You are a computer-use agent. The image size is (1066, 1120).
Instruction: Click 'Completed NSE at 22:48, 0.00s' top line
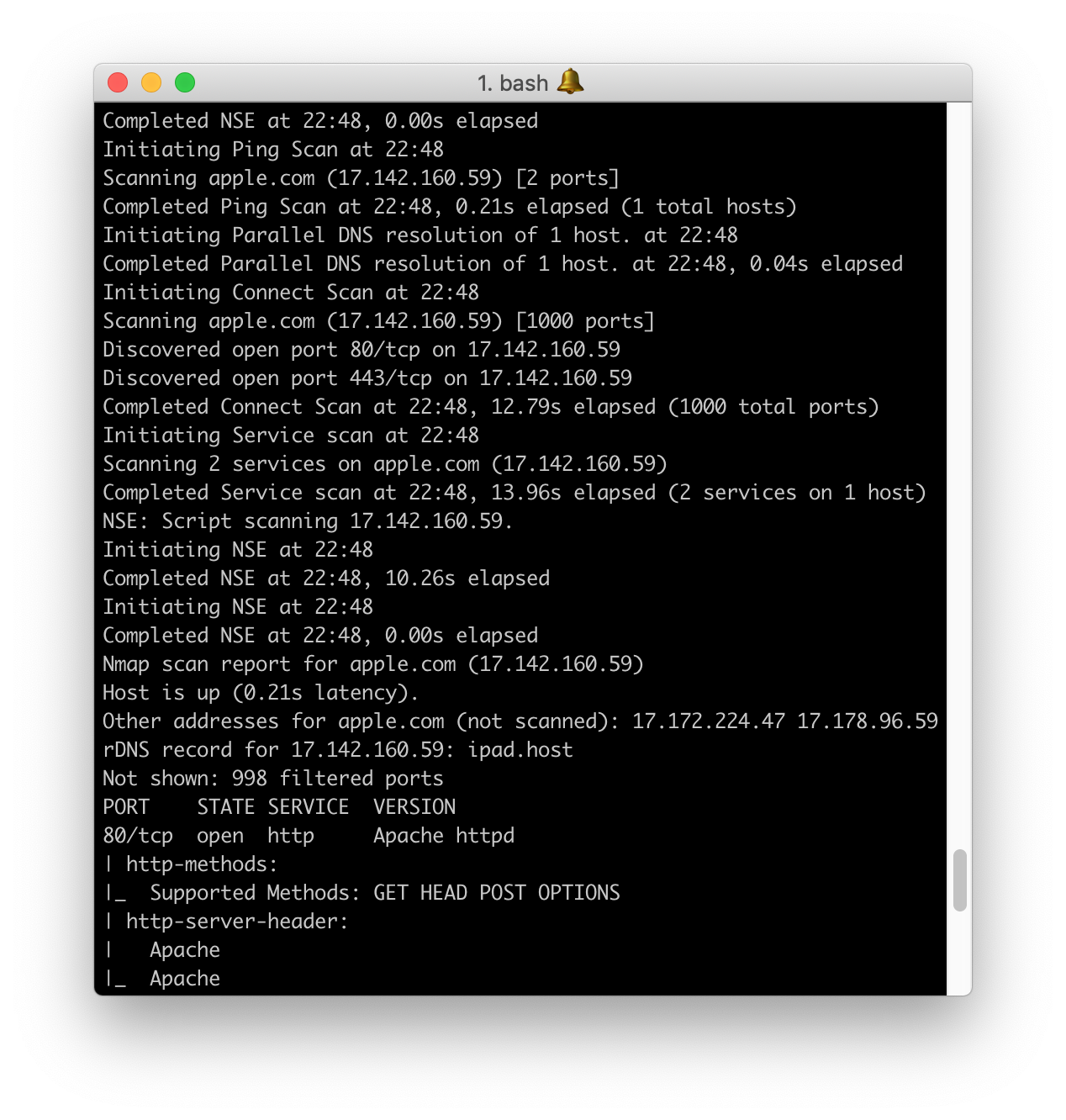pyautogui.click(x=320, y=121)
